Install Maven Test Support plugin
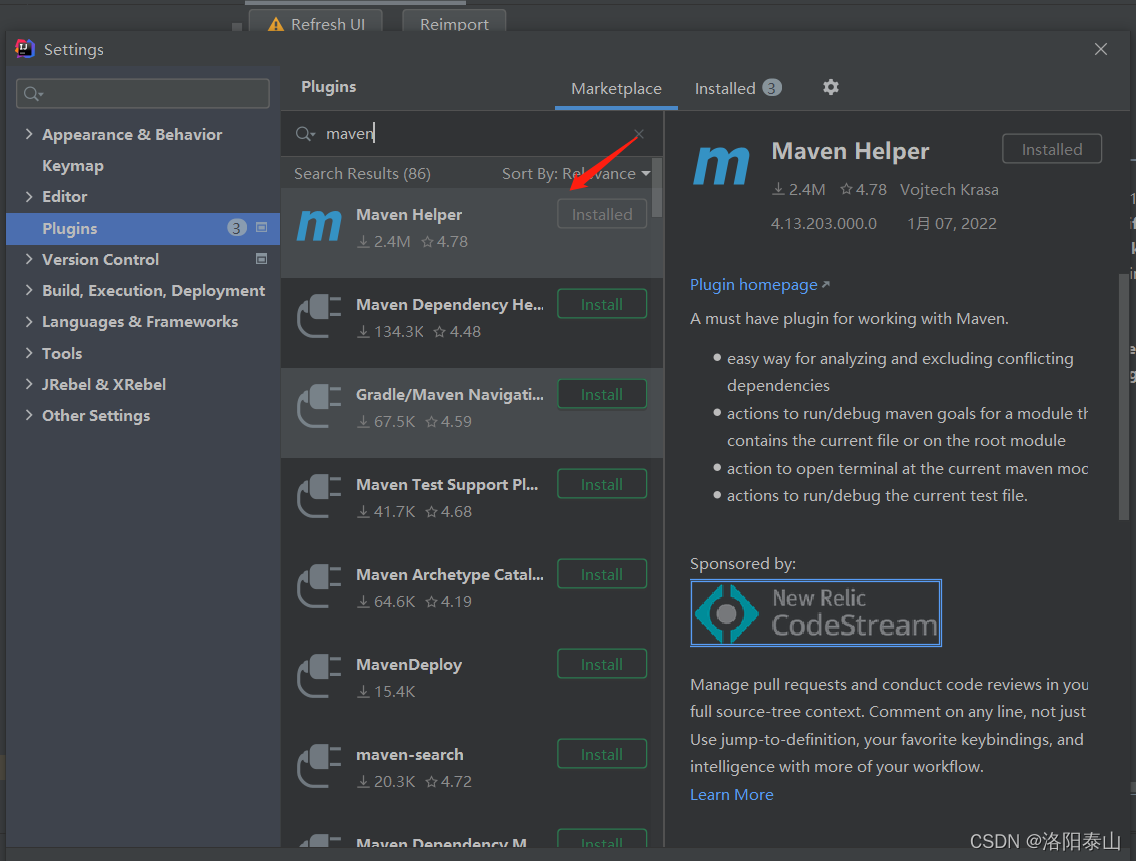The width and height of the screenshot is (1136, 861). pos(601,484)
